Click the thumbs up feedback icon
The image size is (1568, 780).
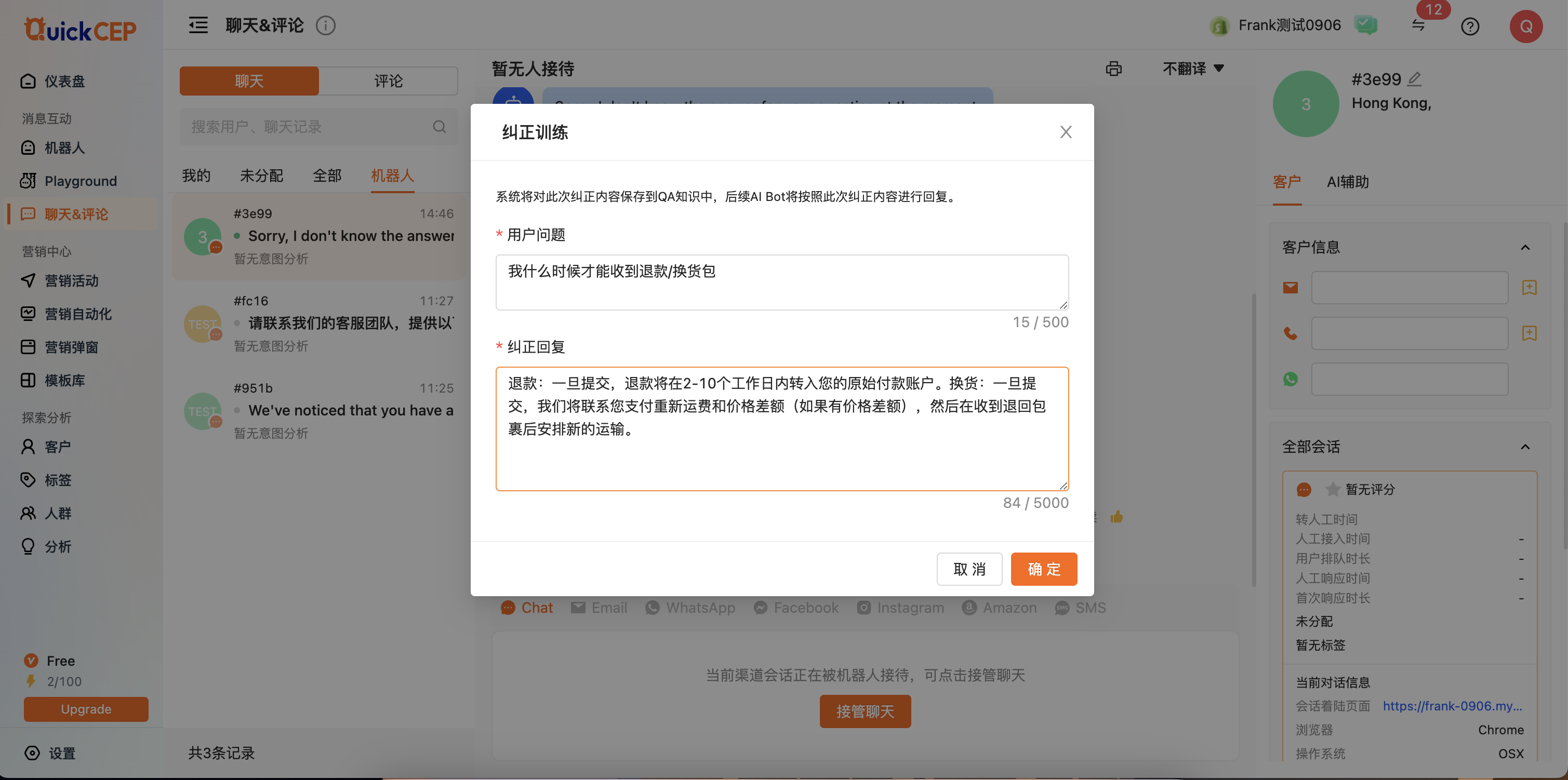coord(1117,517)
